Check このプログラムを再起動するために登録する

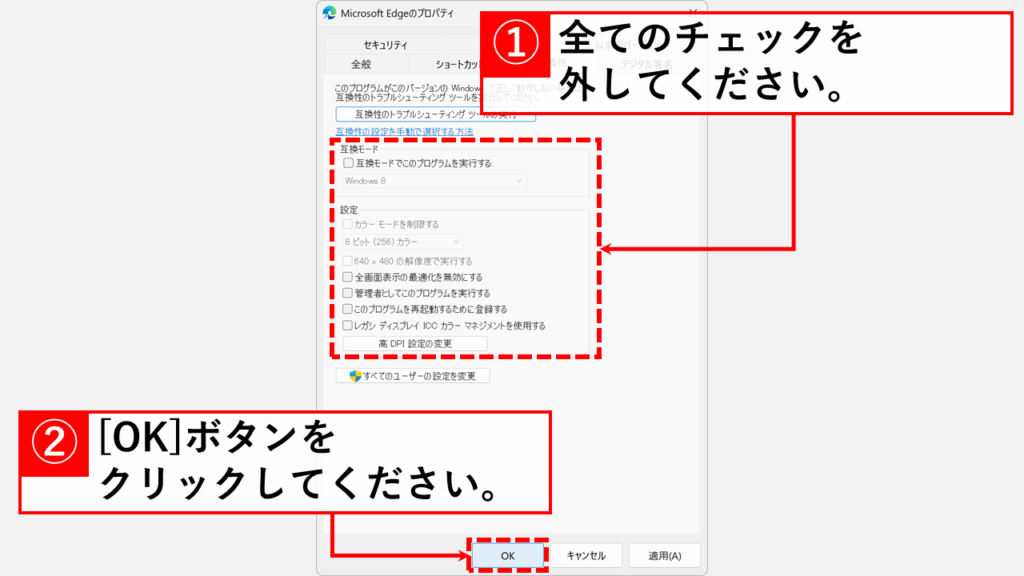coord(348,309)
